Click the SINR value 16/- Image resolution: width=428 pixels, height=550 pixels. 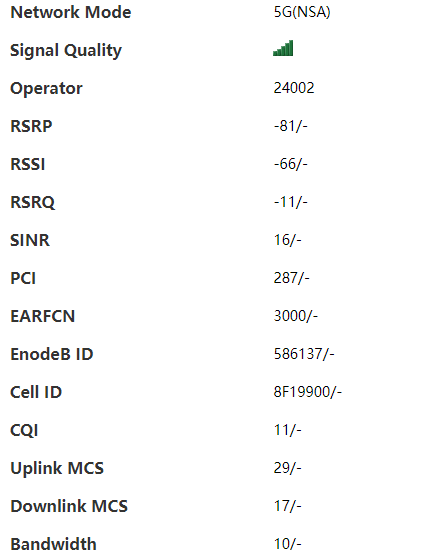point(287,240)
